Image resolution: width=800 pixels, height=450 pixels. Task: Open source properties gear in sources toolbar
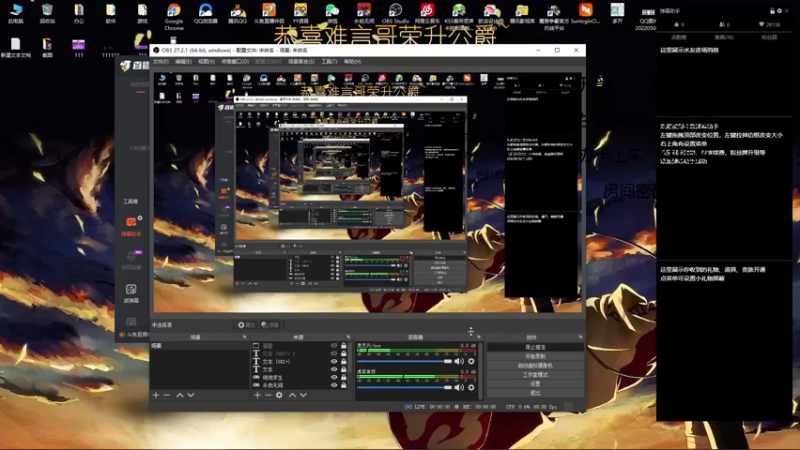coord(279,395)
